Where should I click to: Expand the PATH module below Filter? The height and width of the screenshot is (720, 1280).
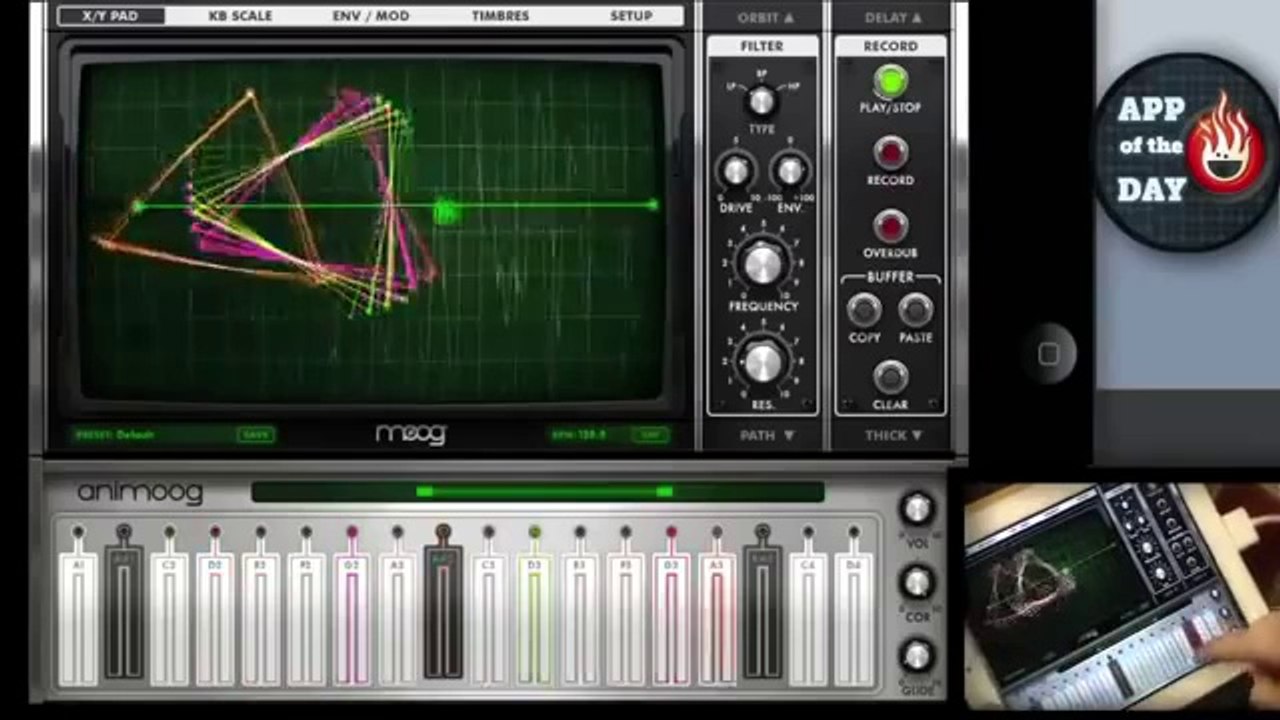click(x=765, y=435)
